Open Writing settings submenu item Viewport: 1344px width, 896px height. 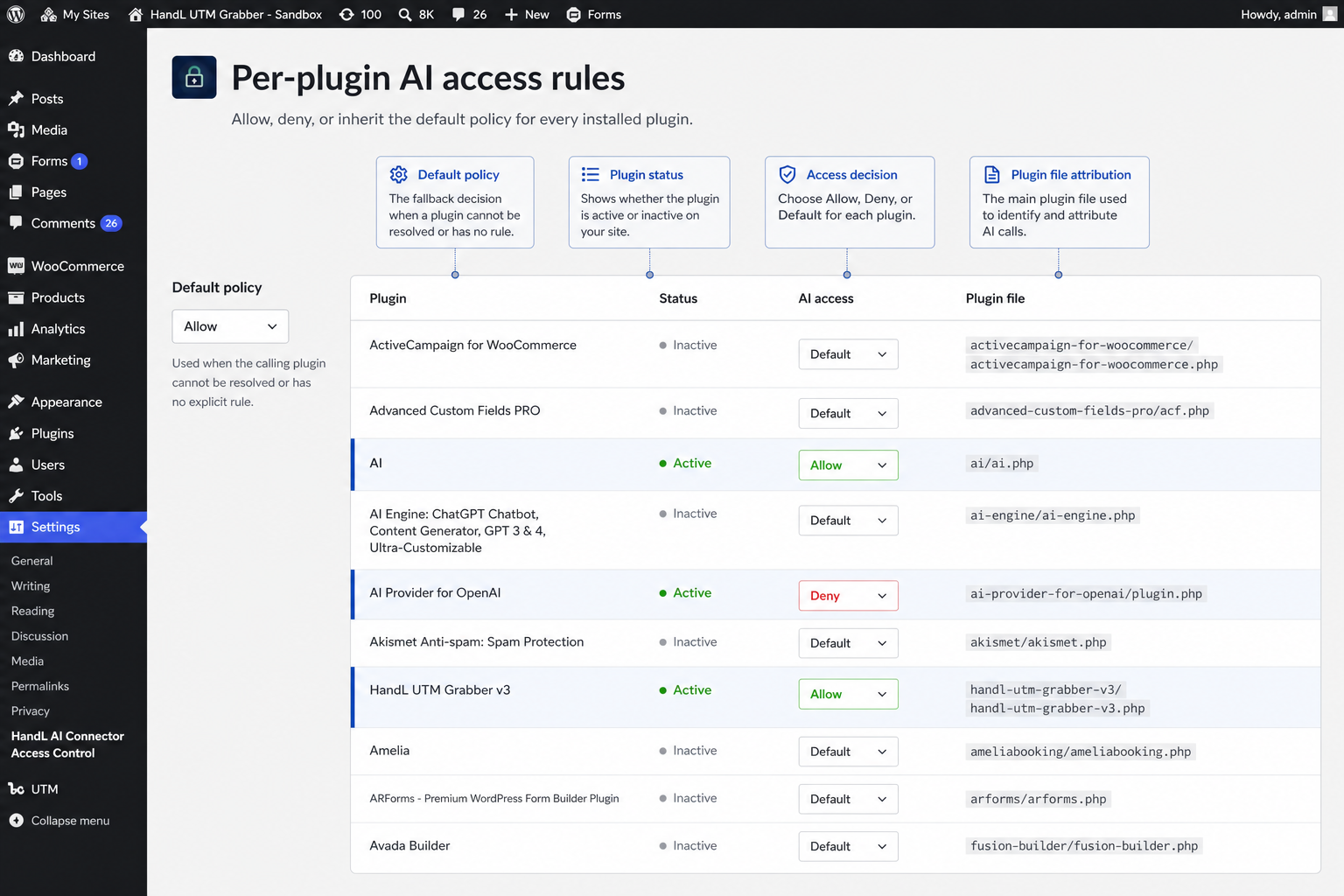coord(31,586)
